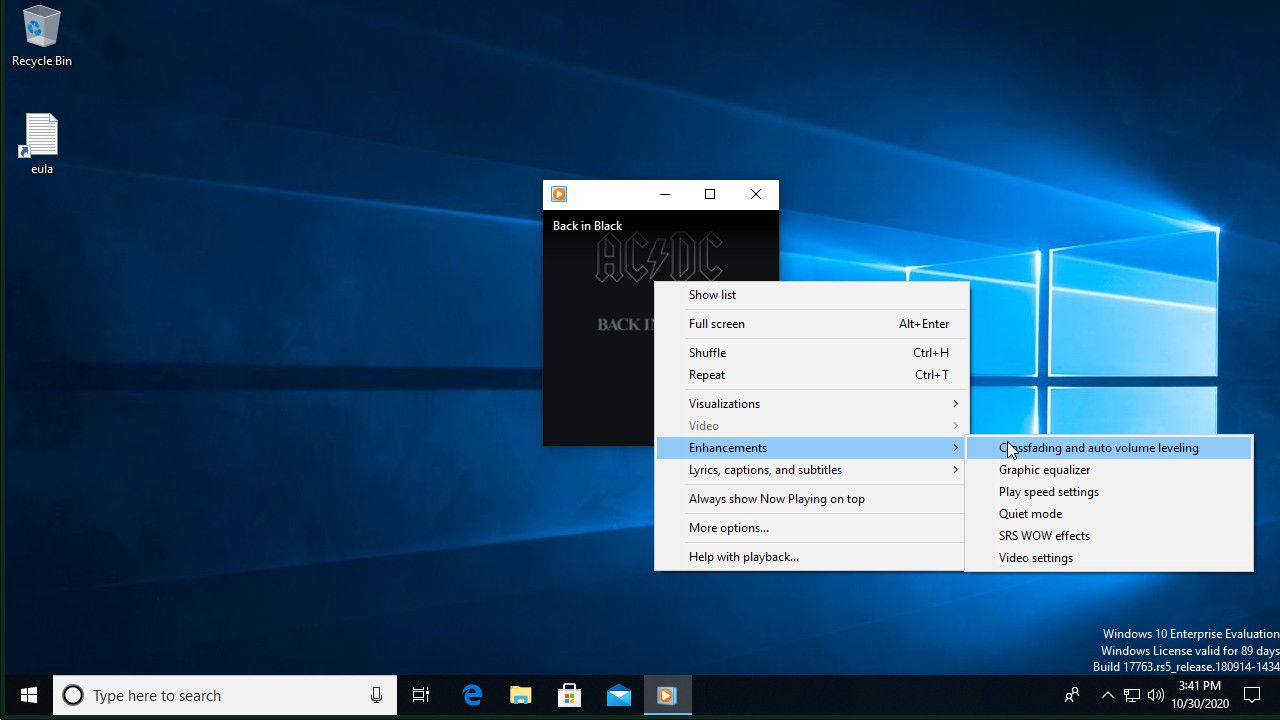Maximize the Windows Media Player window
This screenshot has height=720, width=1280.
[x=710, y=194]
